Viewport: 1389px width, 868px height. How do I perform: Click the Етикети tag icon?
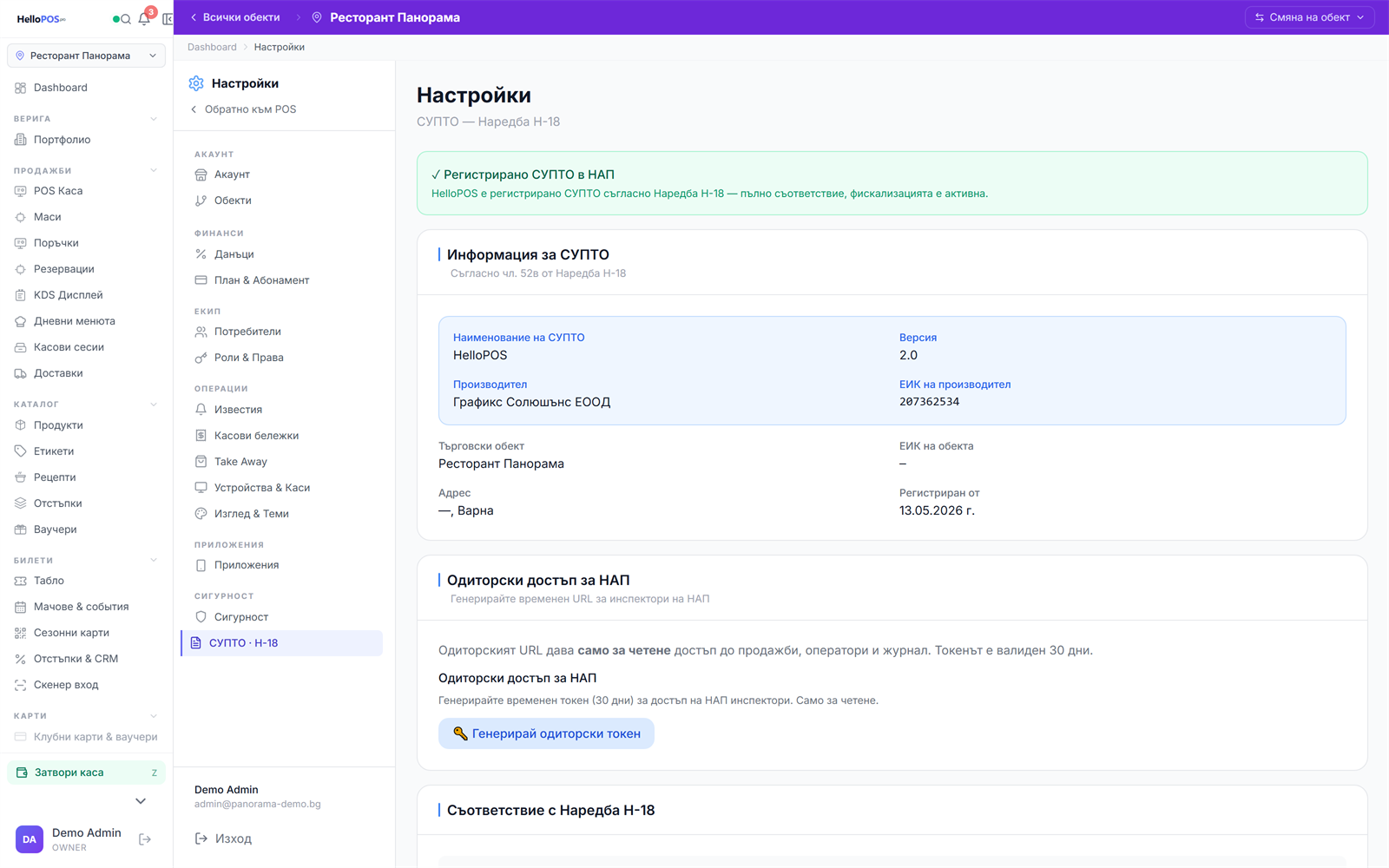[21, 451]
